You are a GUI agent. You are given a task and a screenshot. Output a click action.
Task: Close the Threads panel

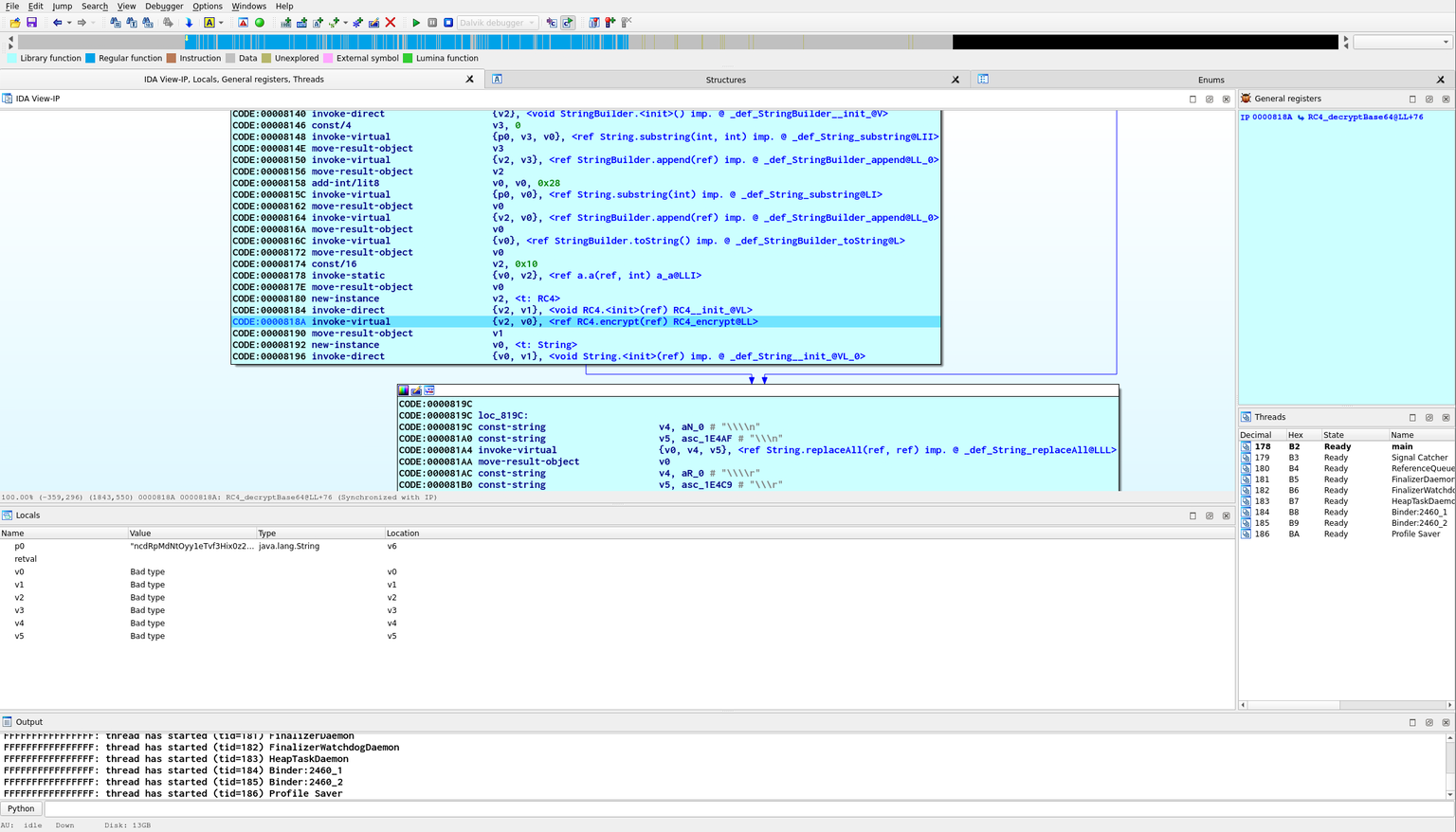pyautogui.click(x=1446, y=417)
